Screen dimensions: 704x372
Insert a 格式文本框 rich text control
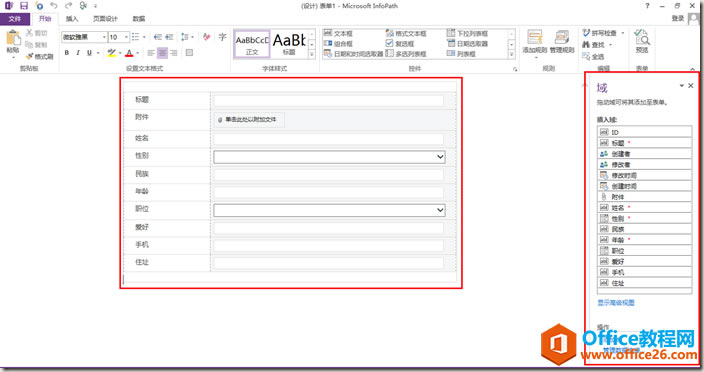[x=406, y=34]
